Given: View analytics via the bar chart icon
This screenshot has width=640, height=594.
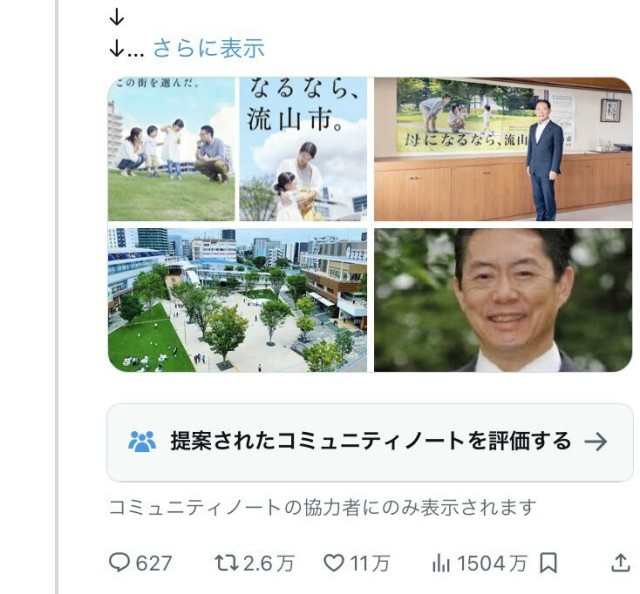Looking at the screenshot, I should click(x=441, y=563).
